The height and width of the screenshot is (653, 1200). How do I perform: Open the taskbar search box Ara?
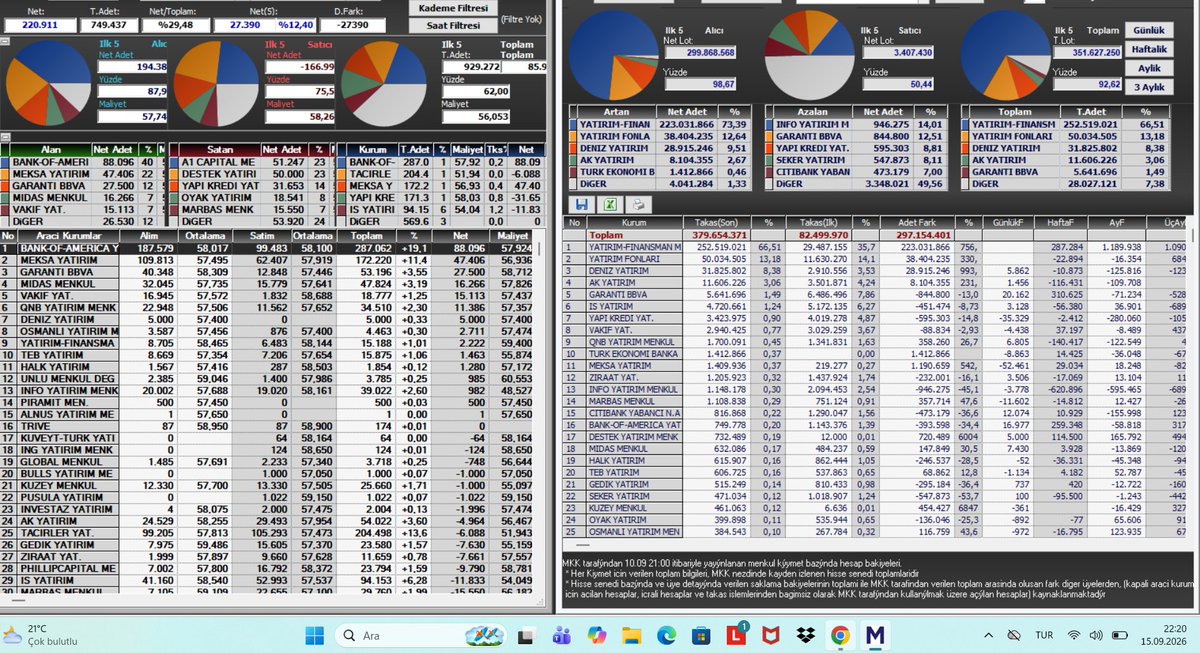coord(418,635)
